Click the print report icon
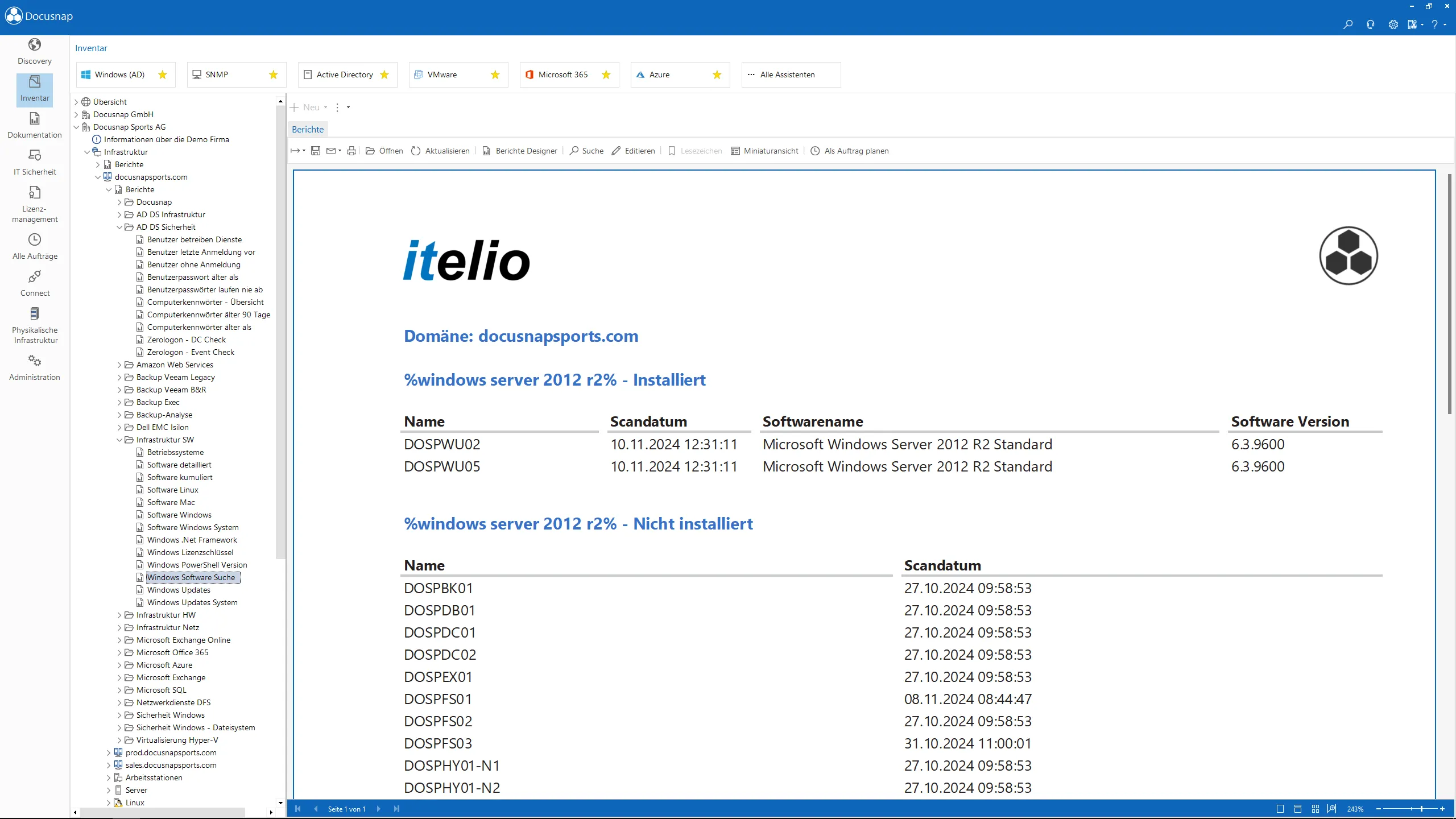Image resolution: width=1456 pixels, height=819 pixels. coord(351,151)
